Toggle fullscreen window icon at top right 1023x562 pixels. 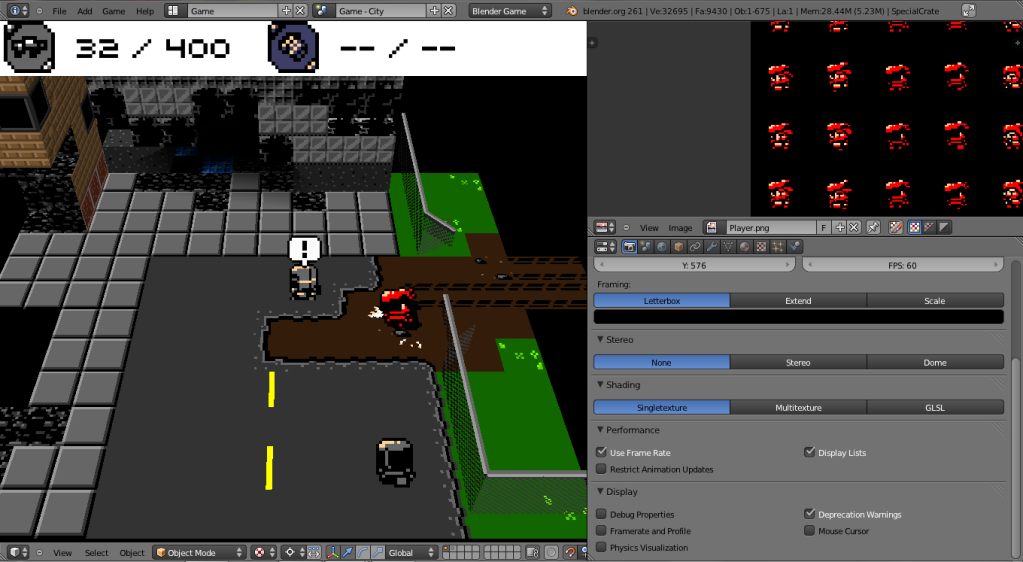[x=969, y=10]
